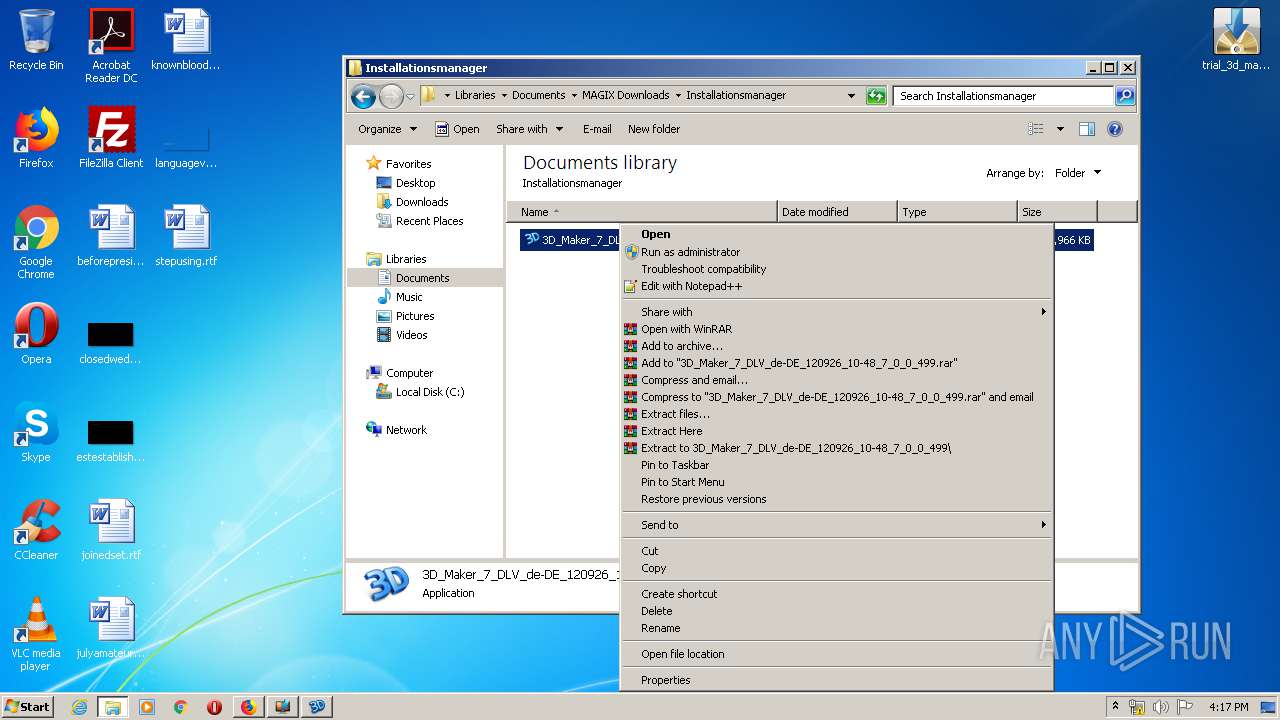Open Acrobat Reader DC desktop shortcut
The image size is (1280, 720).
click(x=111, y=45)
